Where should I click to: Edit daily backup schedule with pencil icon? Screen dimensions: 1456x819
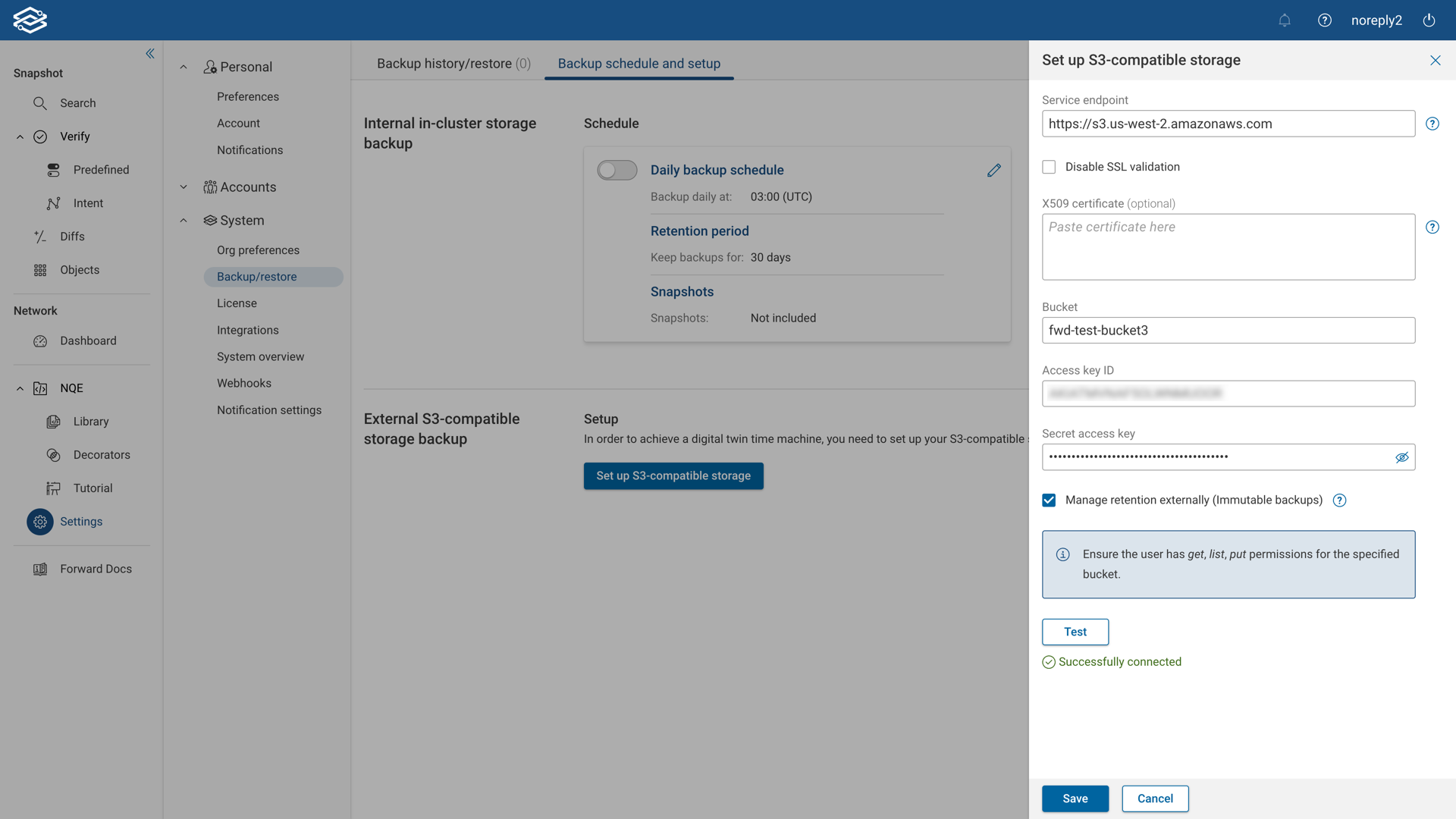click(x=993, y=171)
